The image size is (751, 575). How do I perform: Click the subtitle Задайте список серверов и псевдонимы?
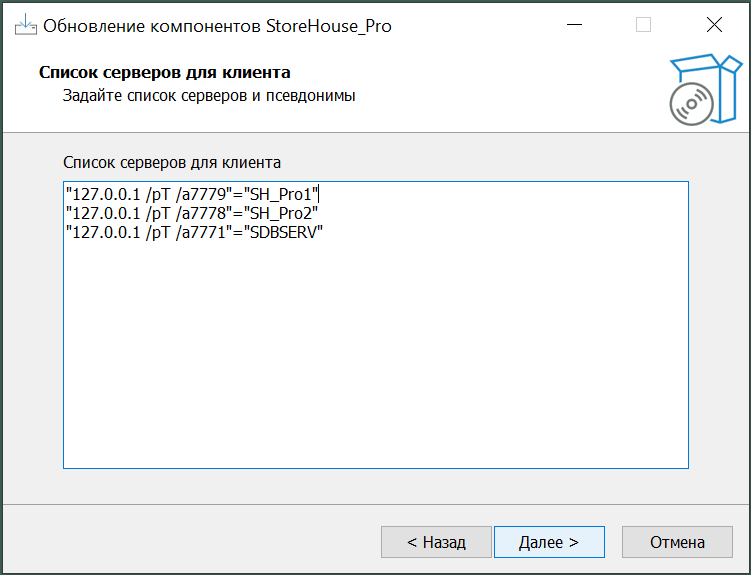209,97
